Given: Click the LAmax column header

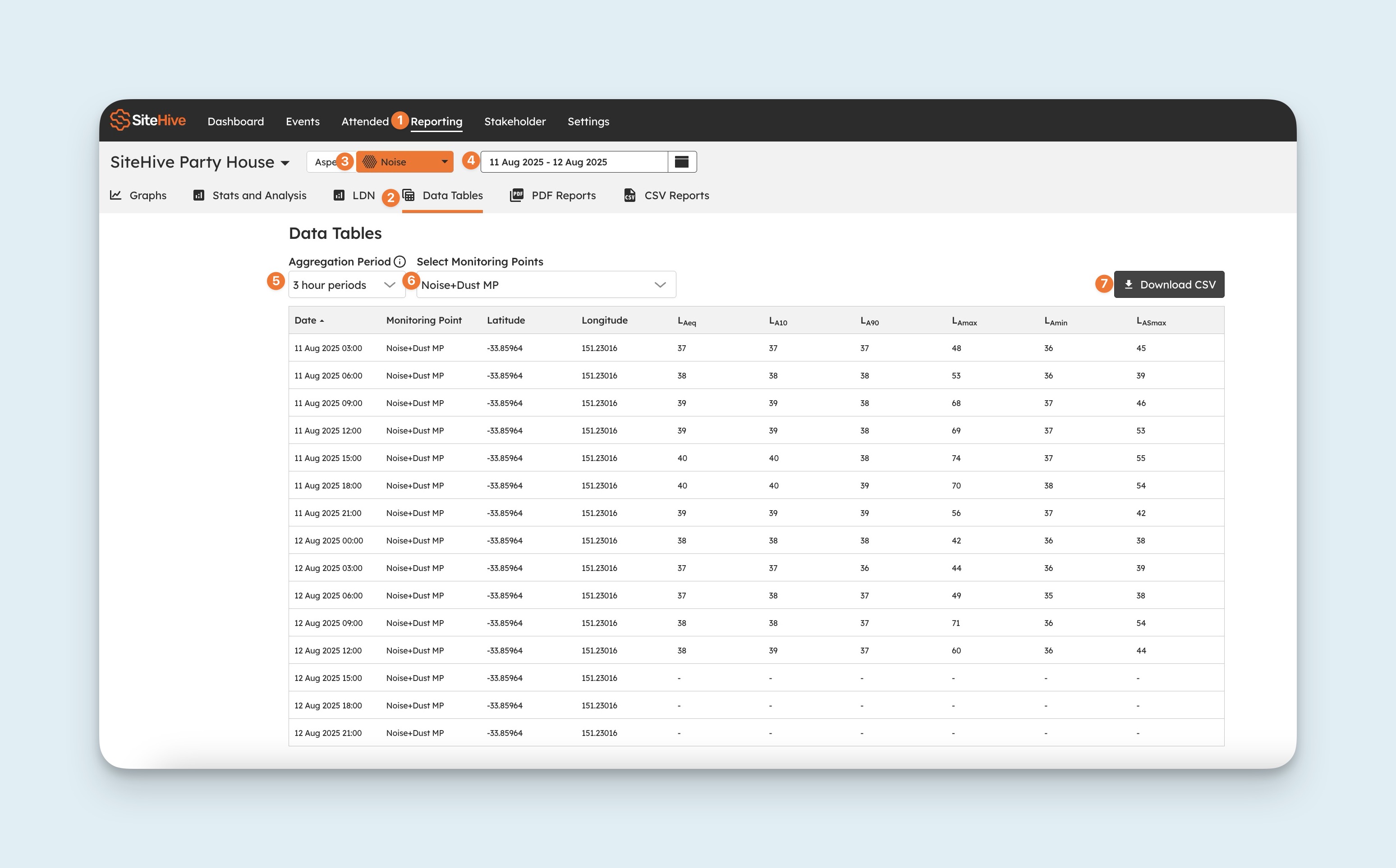Looking at the screenshot, I should click(x=964, y=321).
